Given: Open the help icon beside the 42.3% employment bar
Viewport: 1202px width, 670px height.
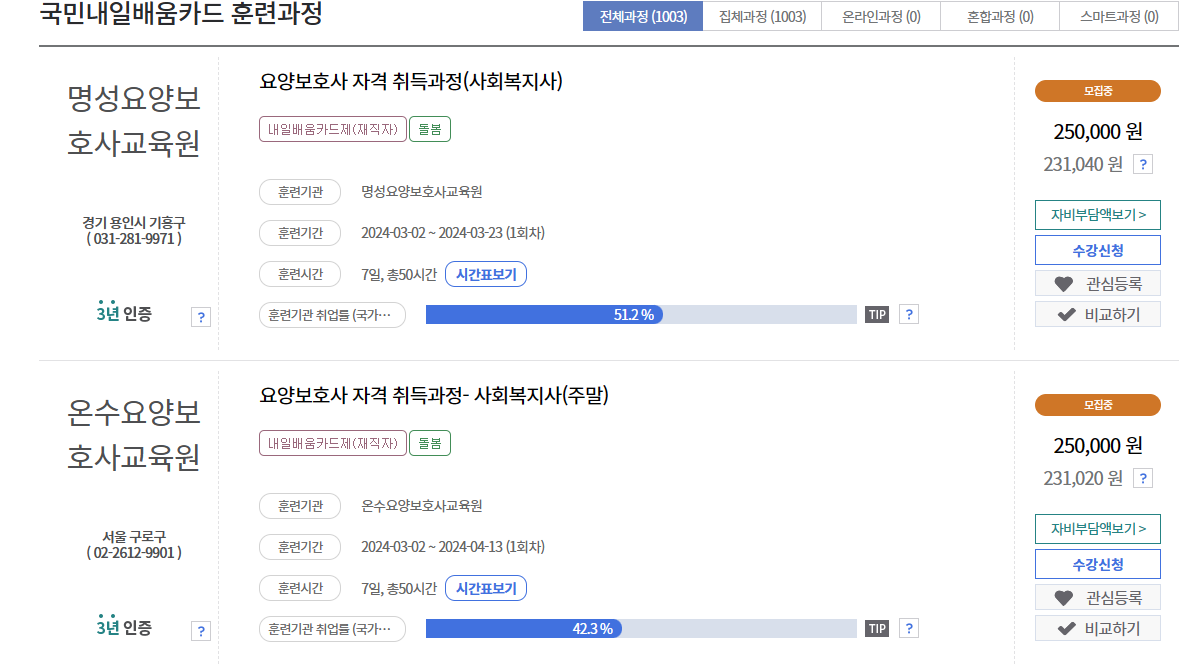Looking at the screenshot, I should [x=908, y=628].
